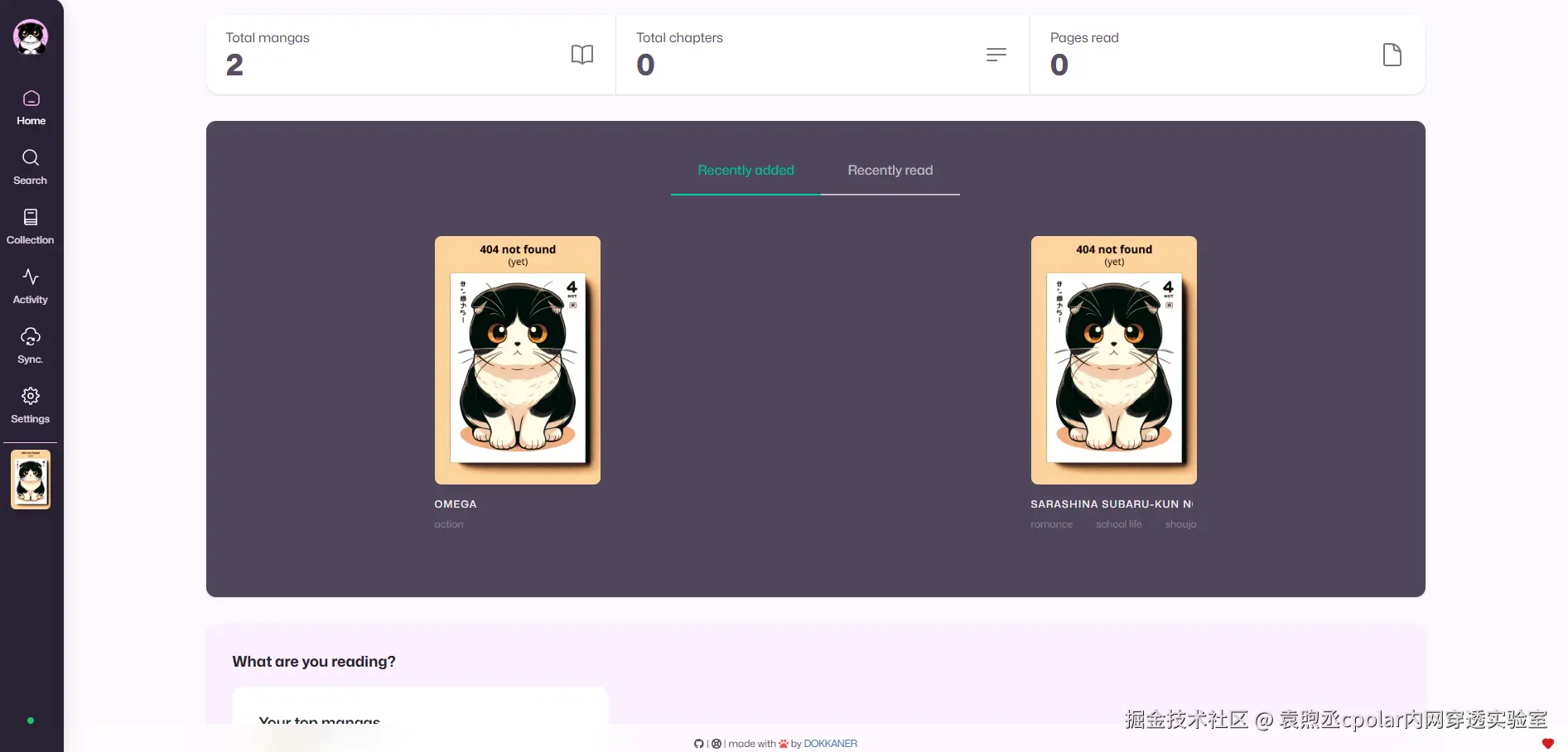The image size is (1568, 752).
Task: Switch to the Recently read tab
Action: click(890, 171)
